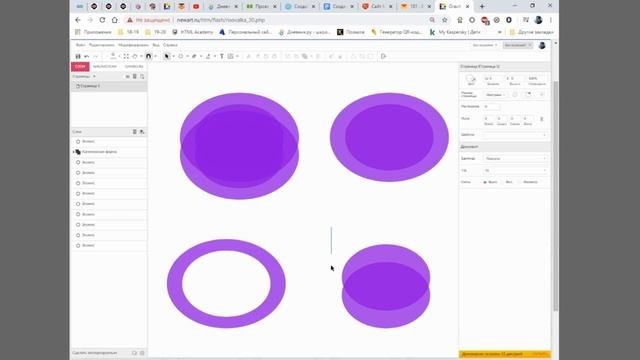The image size is (640, 360).
Task: Select the Pointer tool in the toolbar
Action: pos(167,56)
